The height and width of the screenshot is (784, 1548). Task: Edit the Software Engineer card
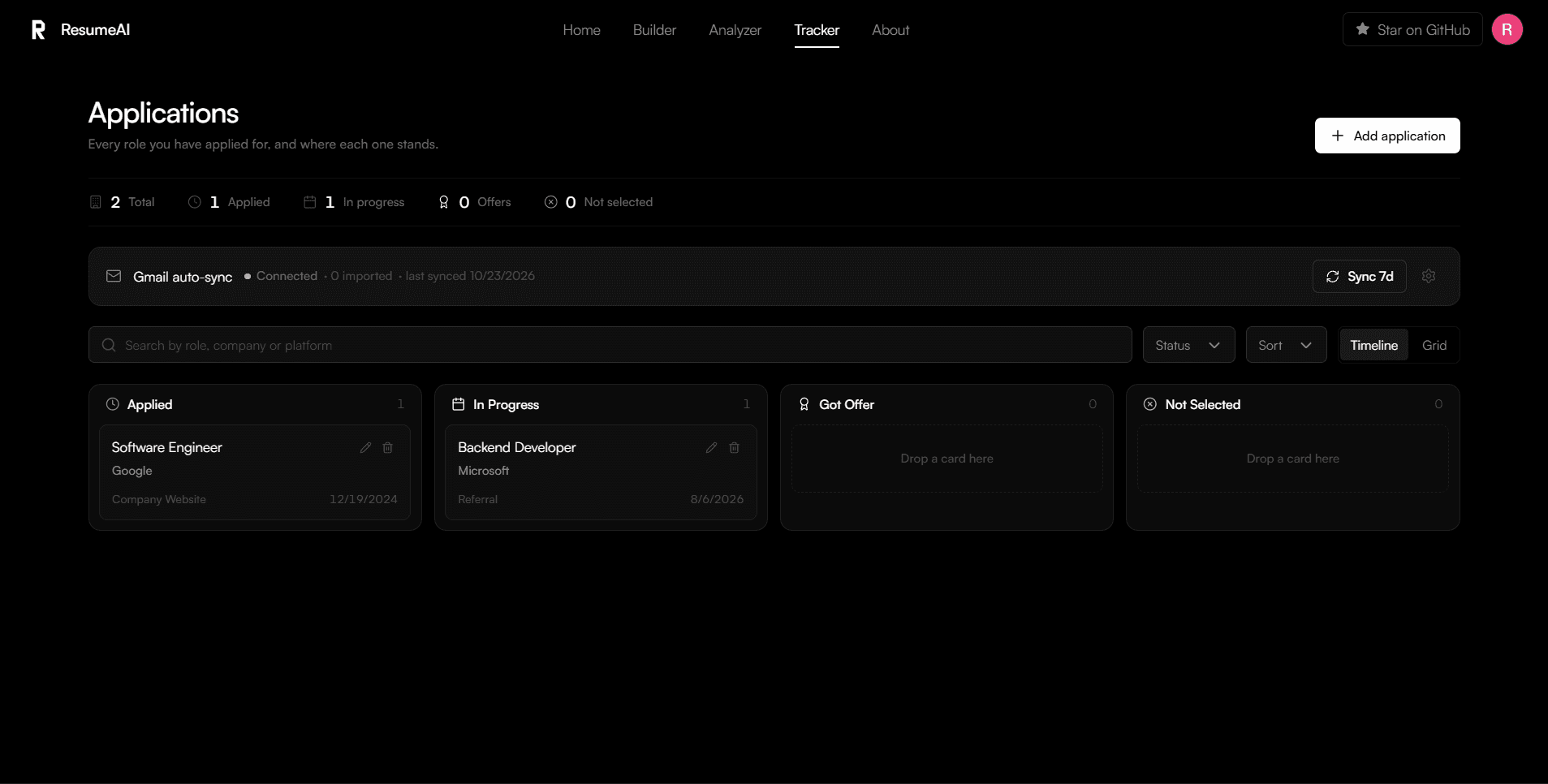tap(366, 447)
